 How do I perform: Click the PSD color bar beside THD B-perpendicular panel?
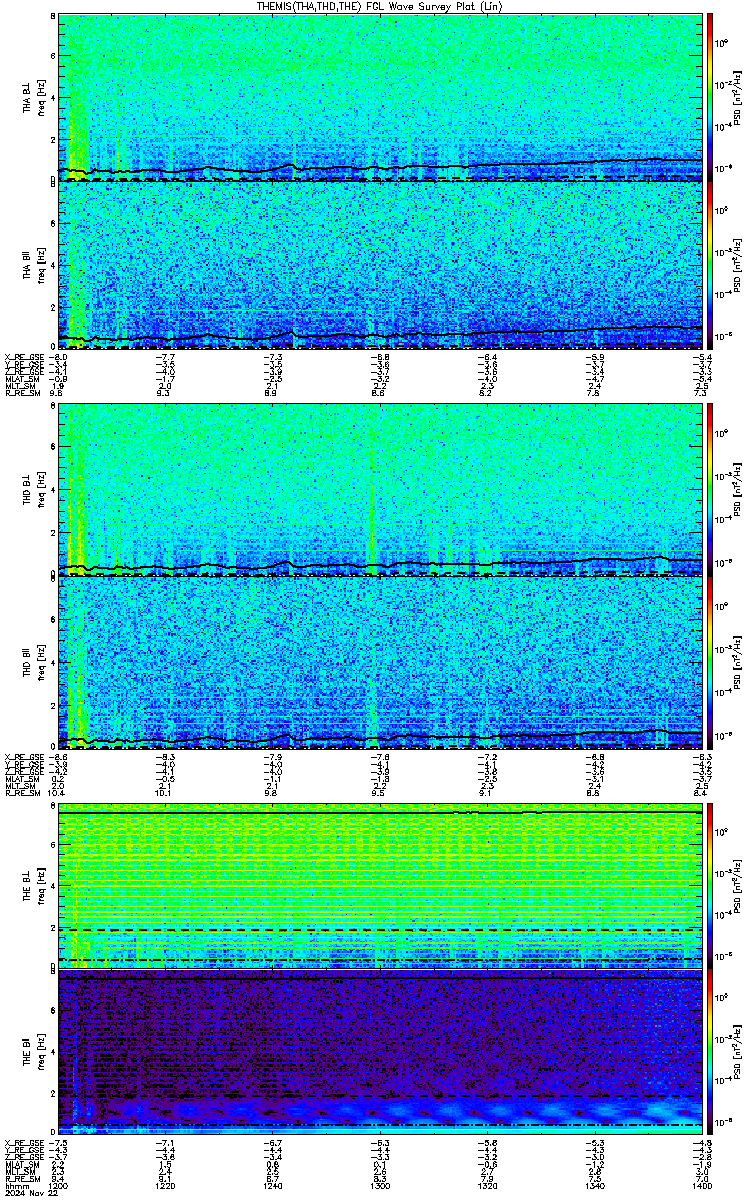pos(711,491)
